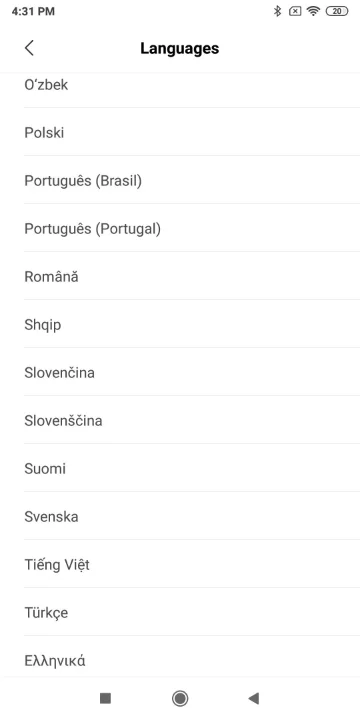Tap the triangle back navigation button
The width and height of the screenshot is (360, 720).
point(253,698)
